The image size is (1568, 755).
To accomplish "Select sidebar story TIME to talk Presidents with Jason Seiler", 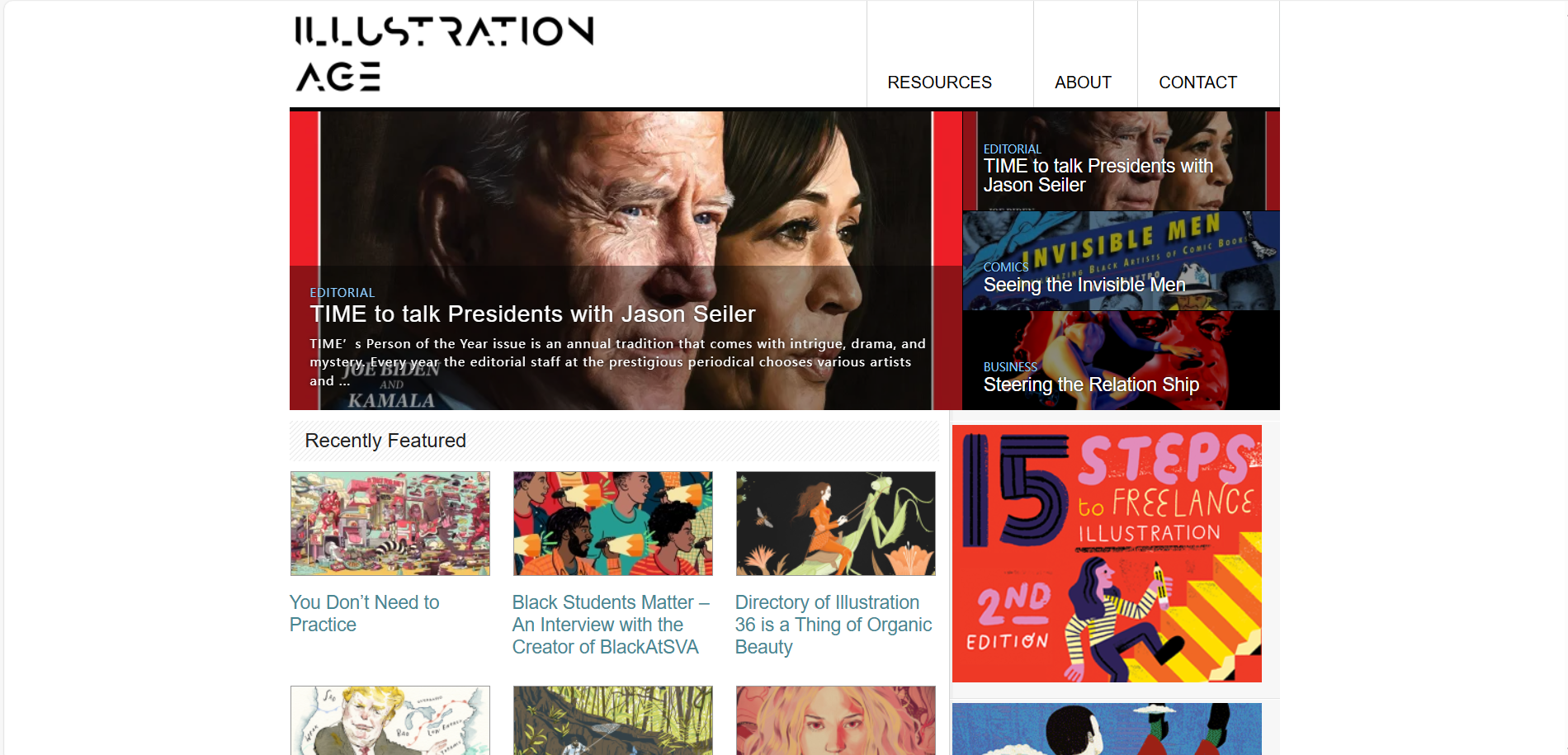I will click(1098, 176).
